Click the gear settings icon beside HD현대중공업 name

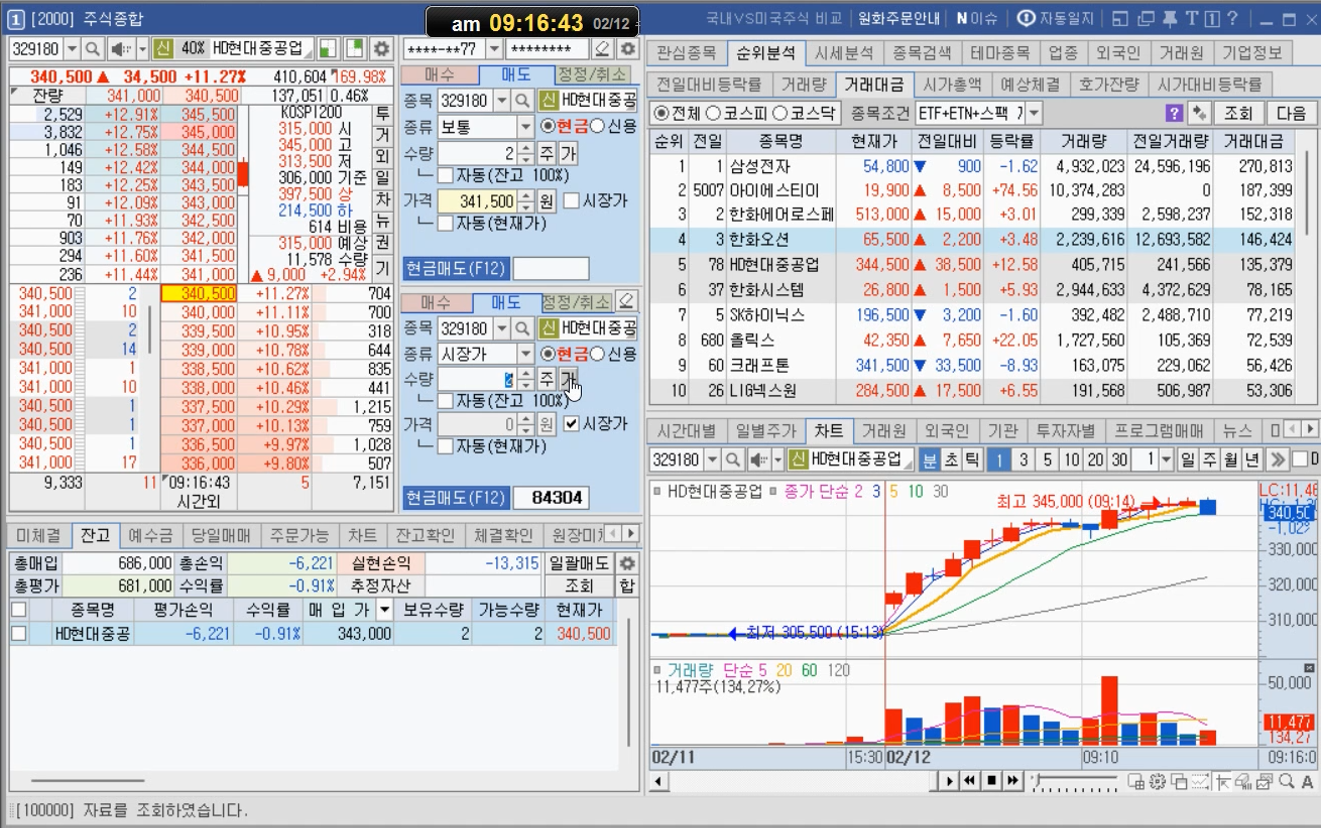(x=381, y=48)
